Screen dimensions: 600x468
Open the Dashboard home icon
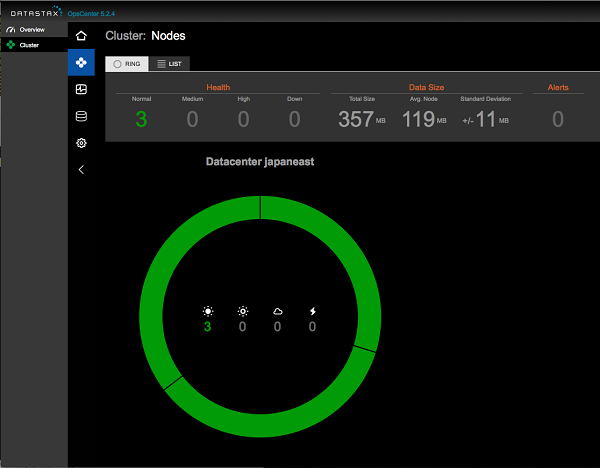pos(81,36)
